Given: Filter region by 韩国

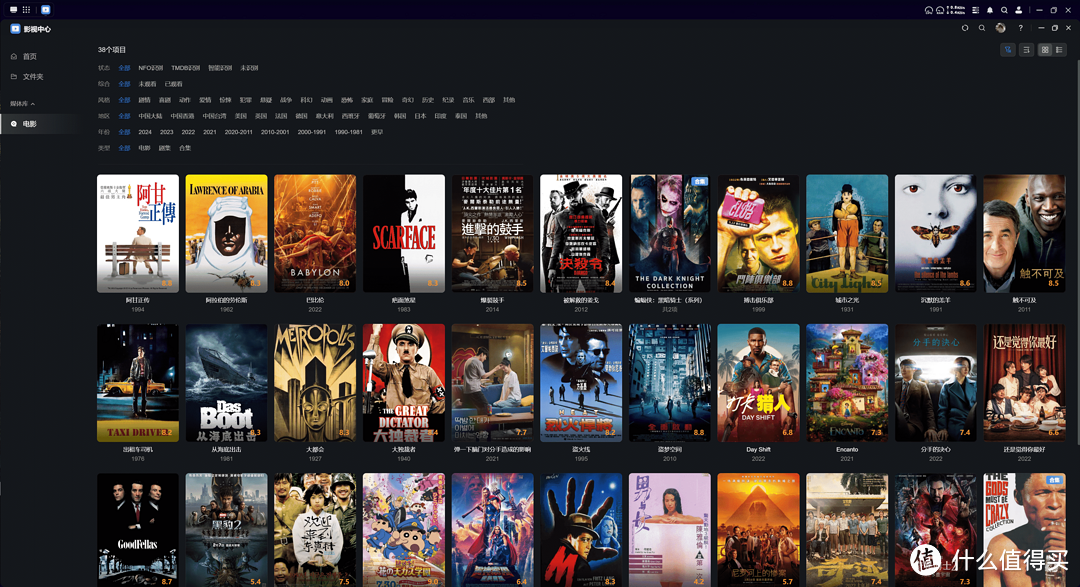Looking at the screenshot, I should pyautogui.click(x=400, y=116).
